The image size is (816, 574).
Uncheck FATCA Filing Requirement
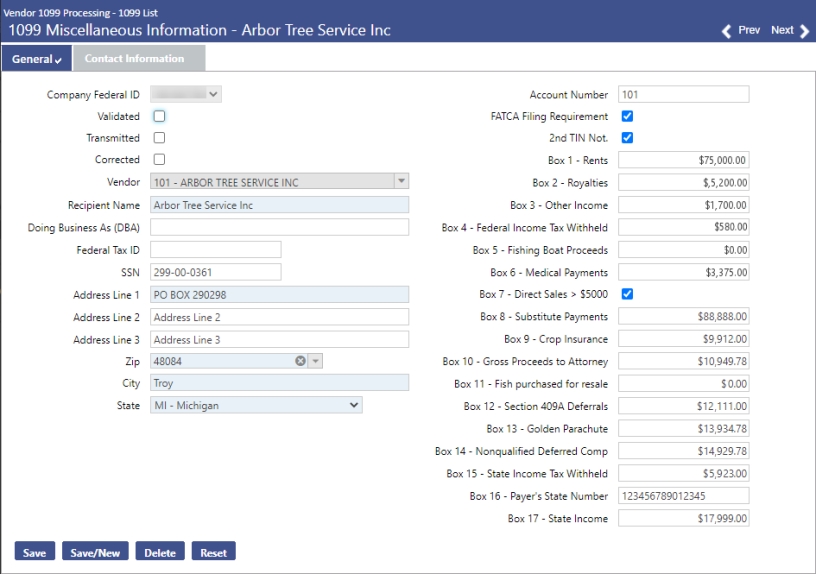[628, 116]
